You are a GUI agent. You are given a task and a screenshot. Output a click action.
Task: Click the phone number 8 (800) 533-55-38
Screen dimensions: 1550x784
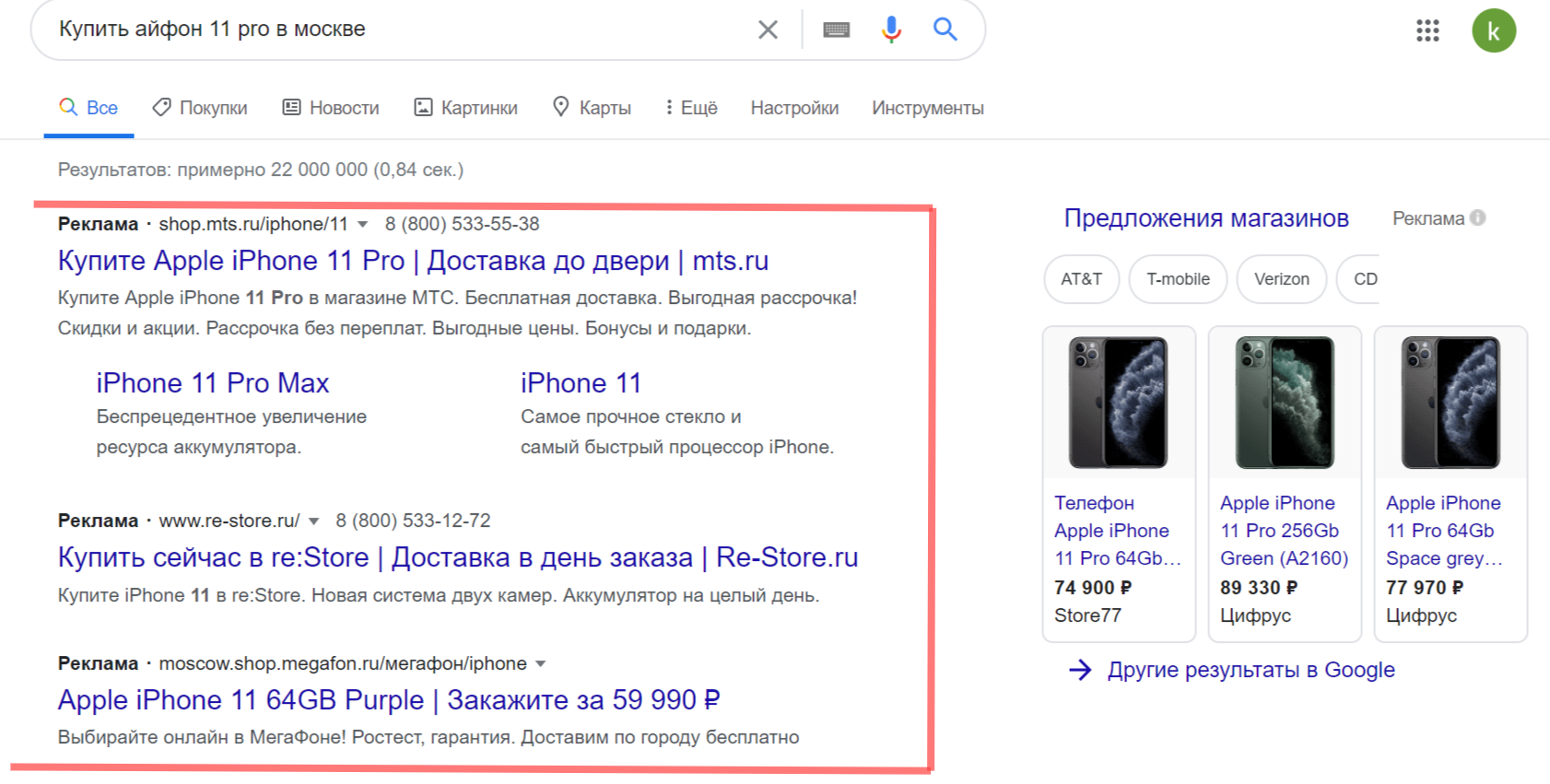(462, 224)
